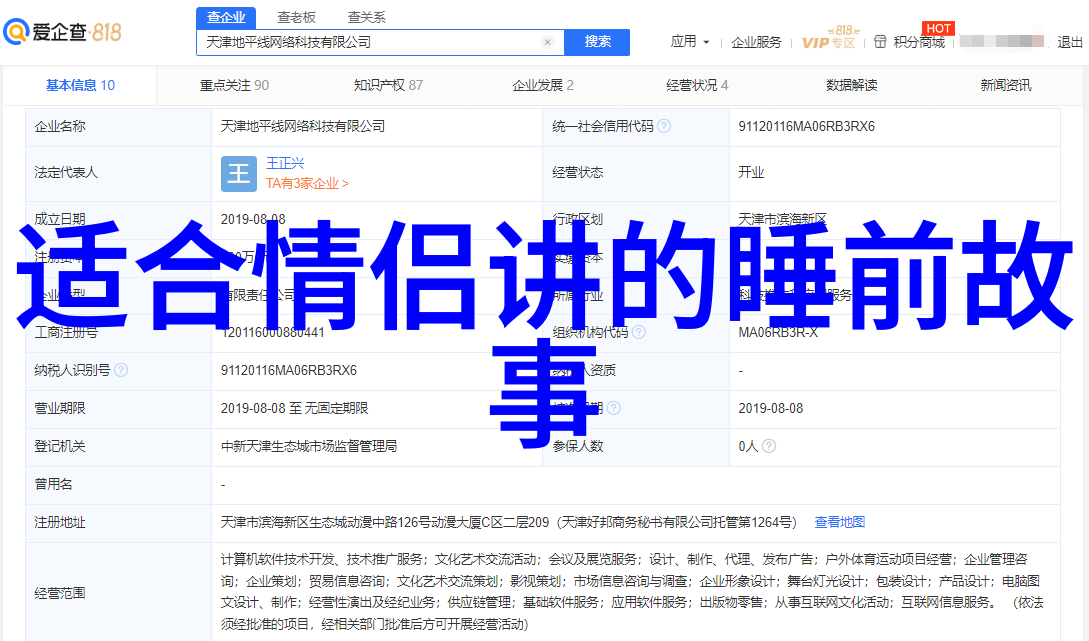The image size is (1089, 641).
Task: Click help icon next to 统一社会信用代码
Action: tap(664, 126)
